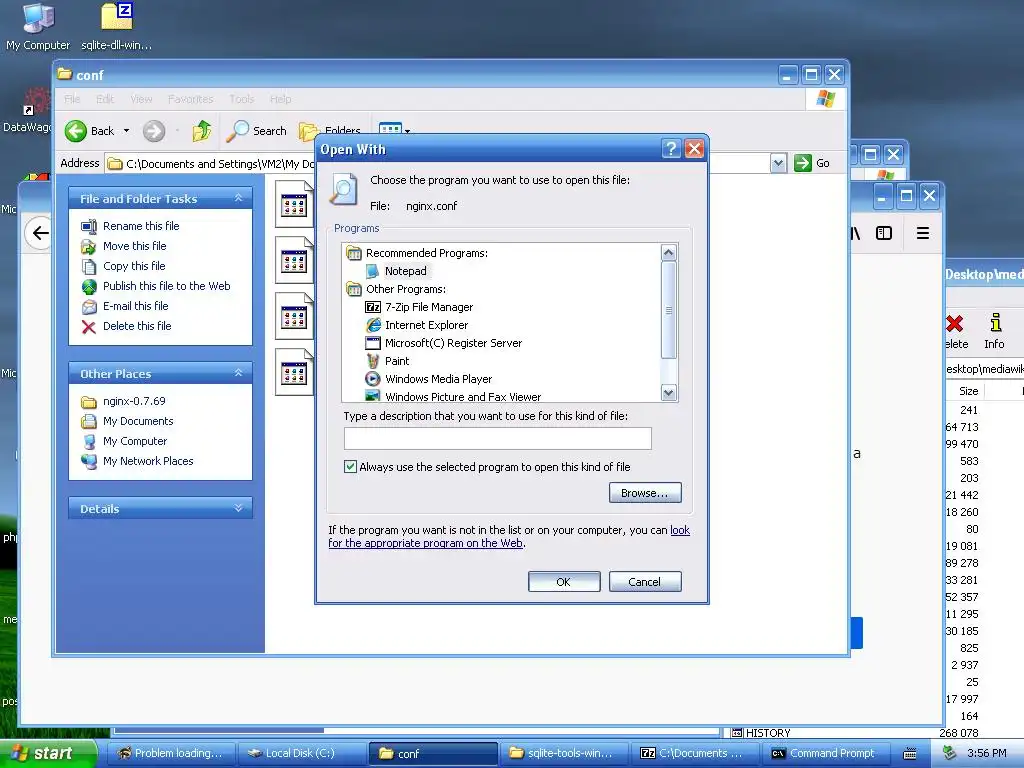Click Delete this file

coord(137,326)
